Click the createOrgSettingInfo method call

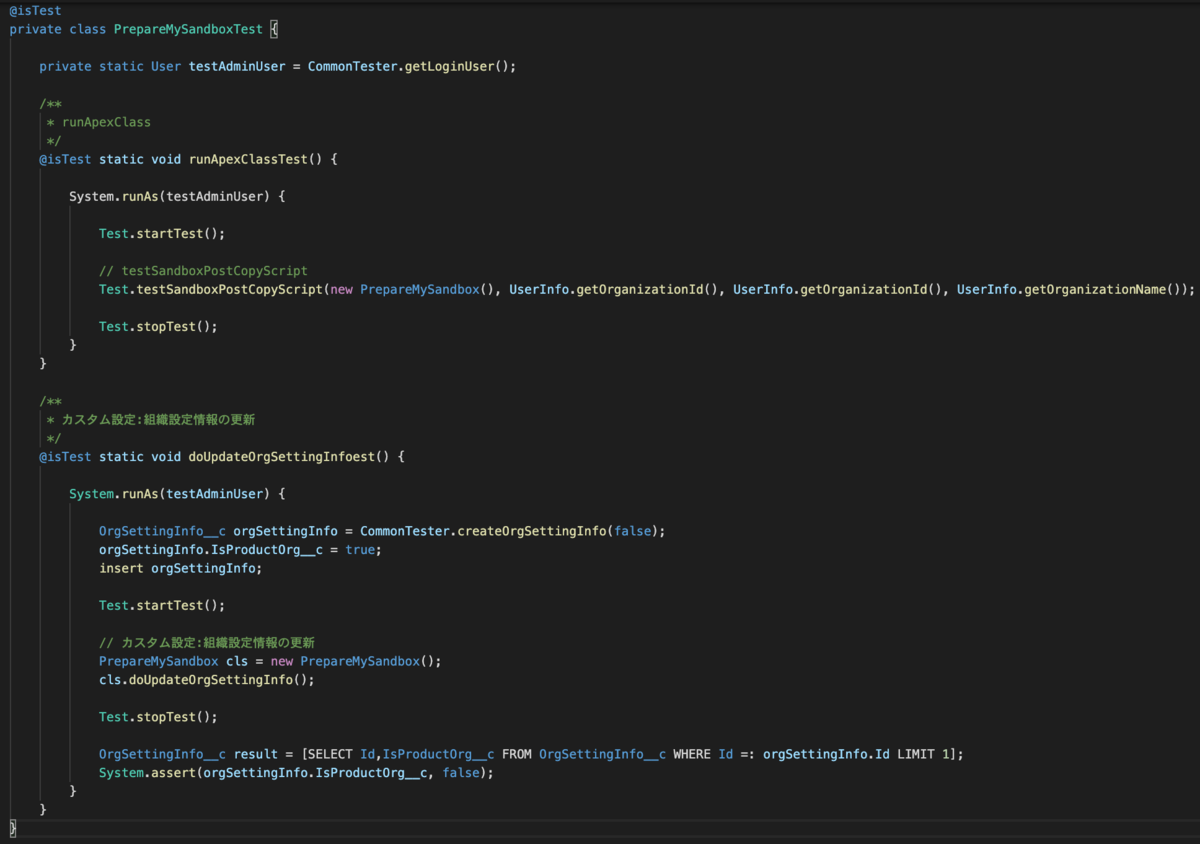click(x=532, y=531)
